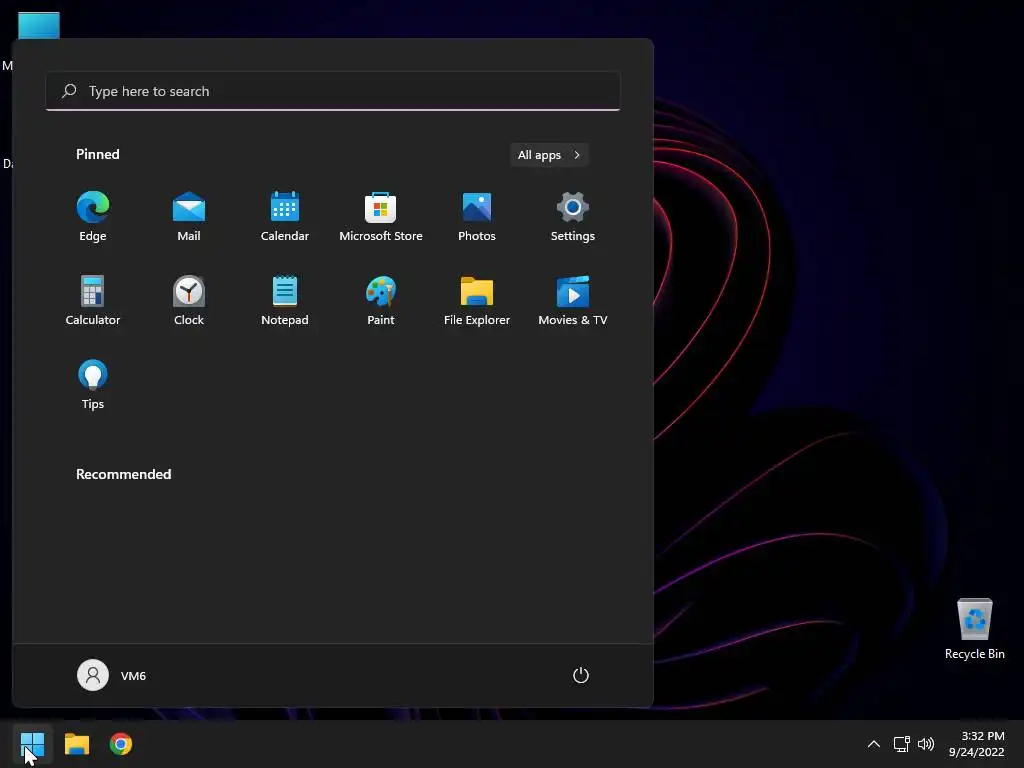The height and width of the screenshot is (768, 1024).
Task: Launch Google Chrome from the taskbar
Action: click(x=121, y=744)
